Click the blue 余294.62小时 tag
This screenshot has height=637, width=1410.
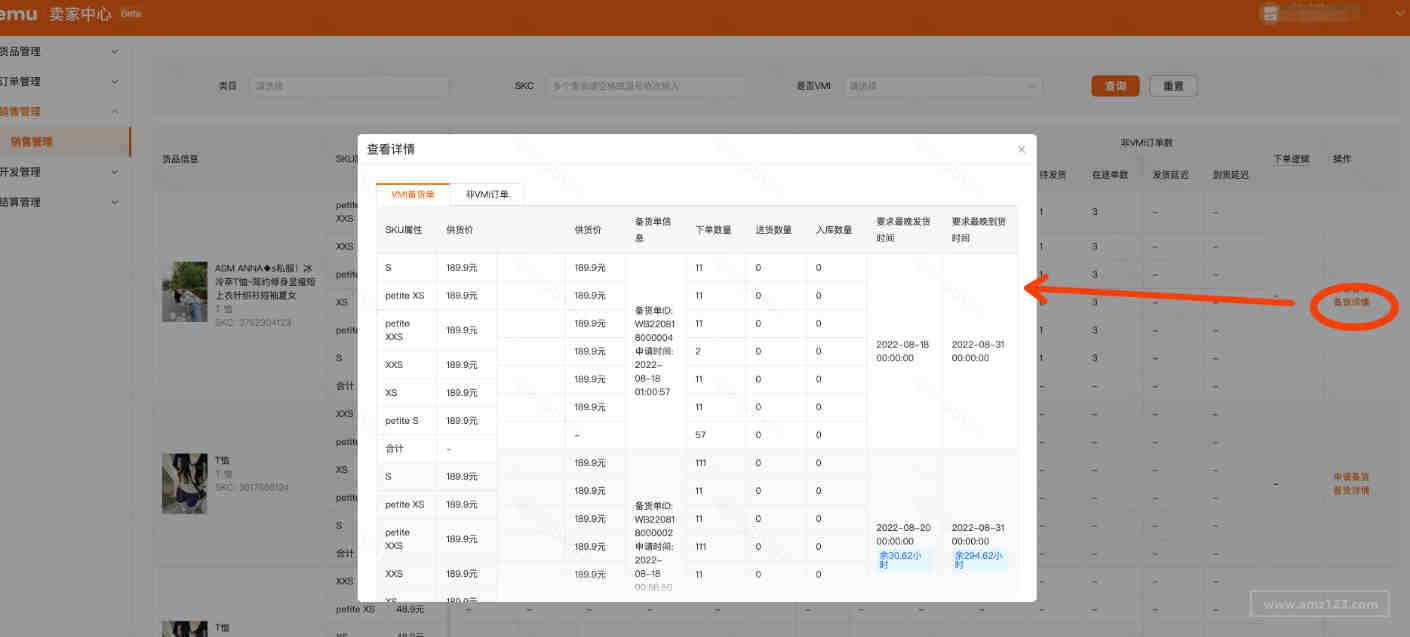979,560
